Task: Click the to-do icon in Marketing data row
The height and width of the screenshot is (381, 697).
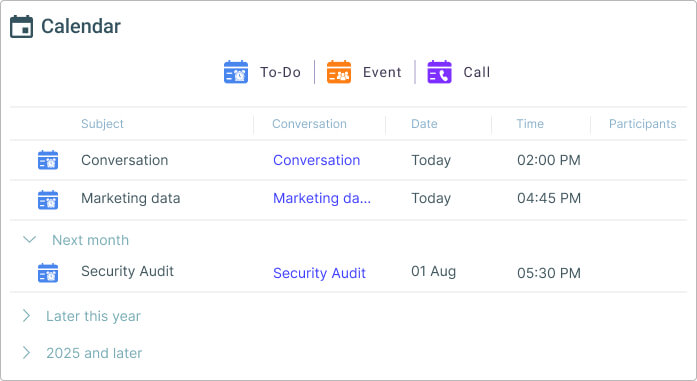Action: point(48,200)
